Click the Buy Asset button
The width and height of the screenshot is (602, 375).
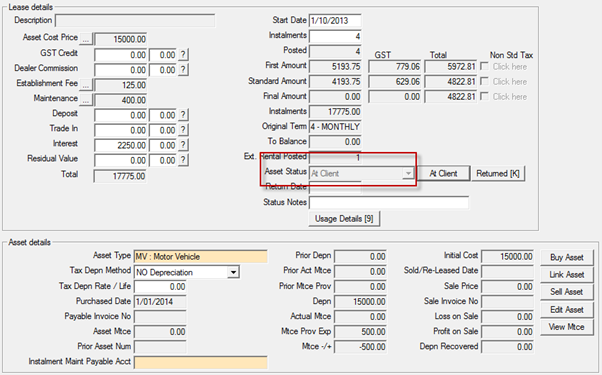tap(567, 258)
